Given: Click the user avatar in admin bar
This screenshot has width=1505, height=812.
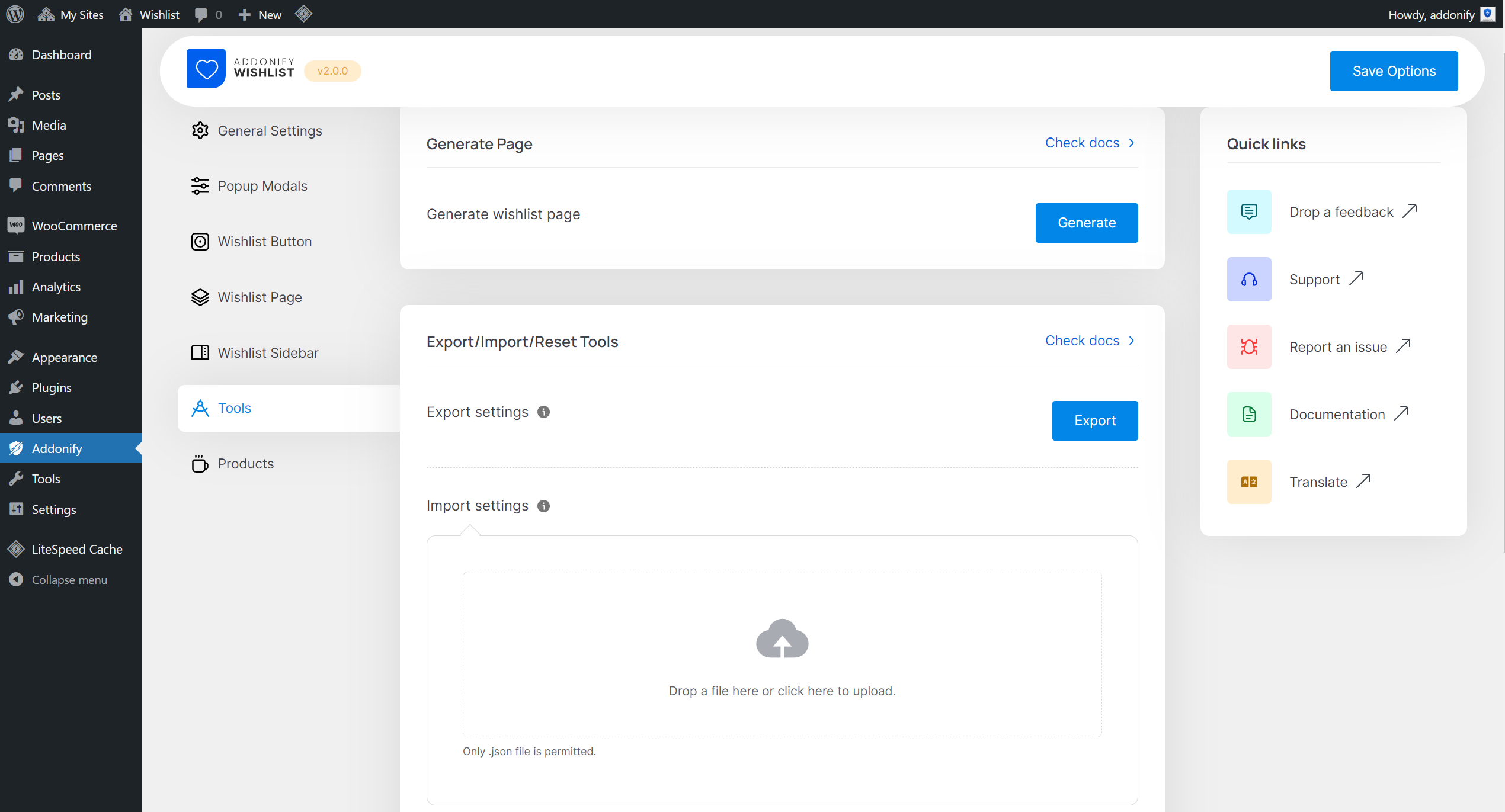Looking at the screenshot, I should pyautogui.click(x=1487, y=14).
